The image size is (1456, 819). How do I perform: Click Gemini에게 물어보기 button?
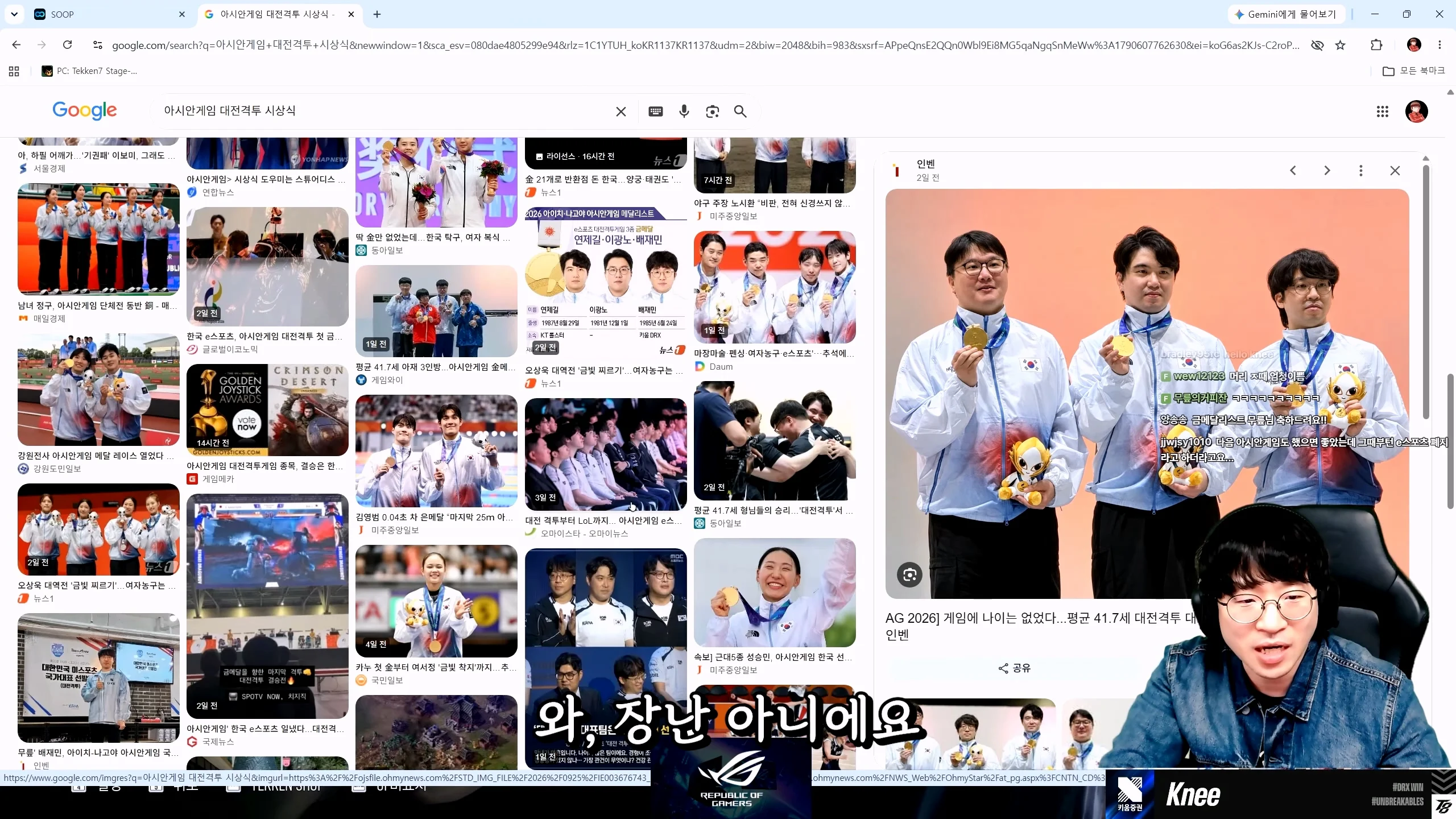1285,14
